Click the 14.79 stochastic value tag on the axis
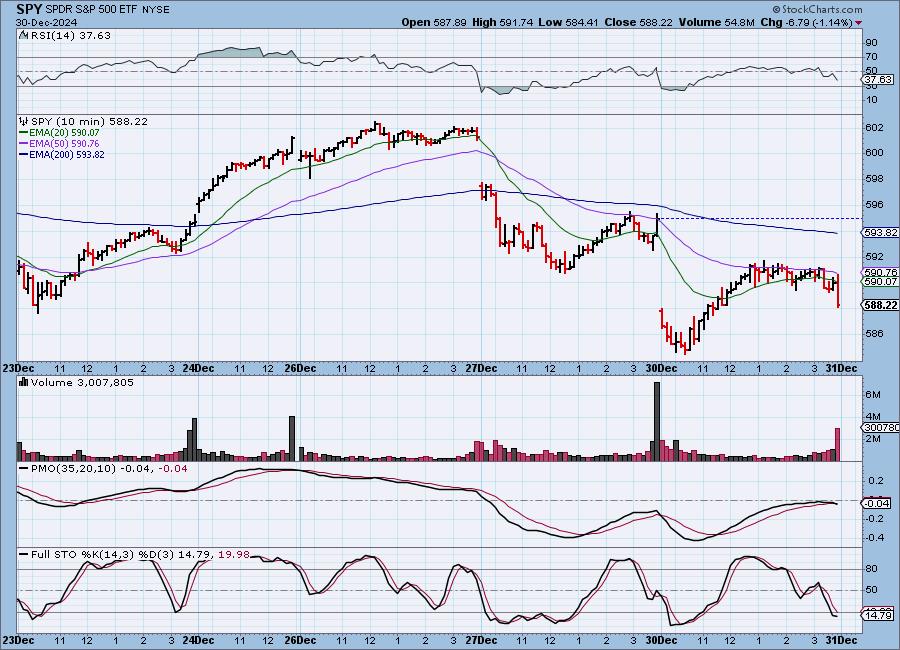 (x=878, y=616)
